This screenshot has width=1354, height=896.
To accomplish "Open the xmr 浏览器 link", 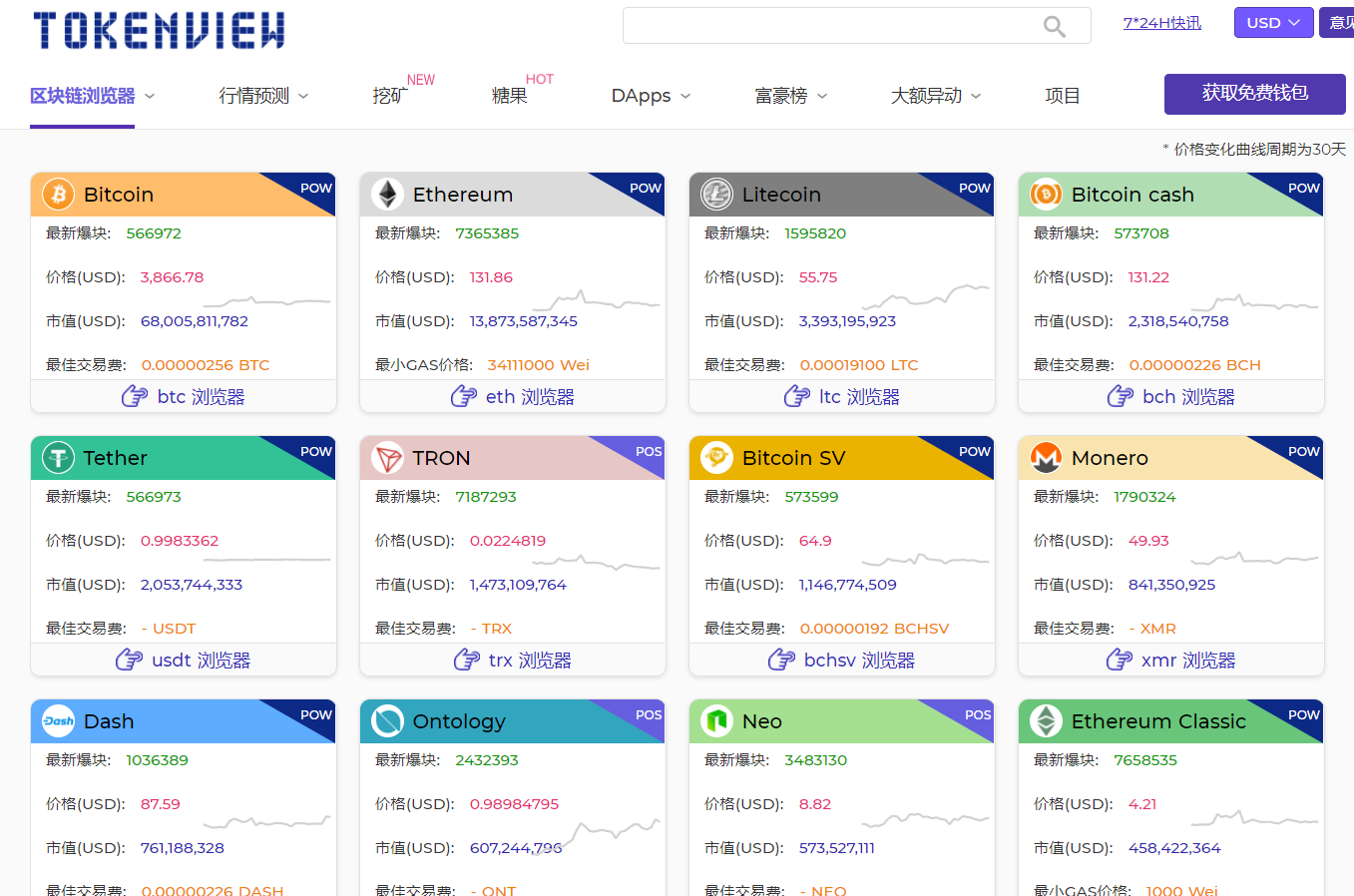I will point(1188,660).
